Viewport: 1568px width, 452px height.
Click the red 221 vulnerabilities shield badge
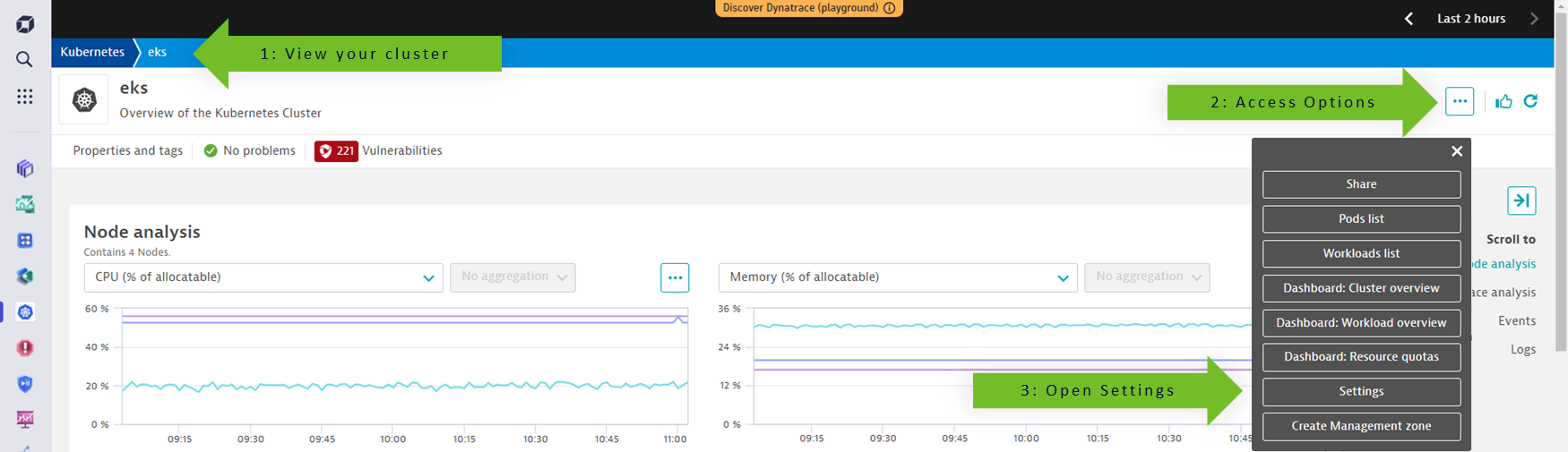(x=336, y=151)
